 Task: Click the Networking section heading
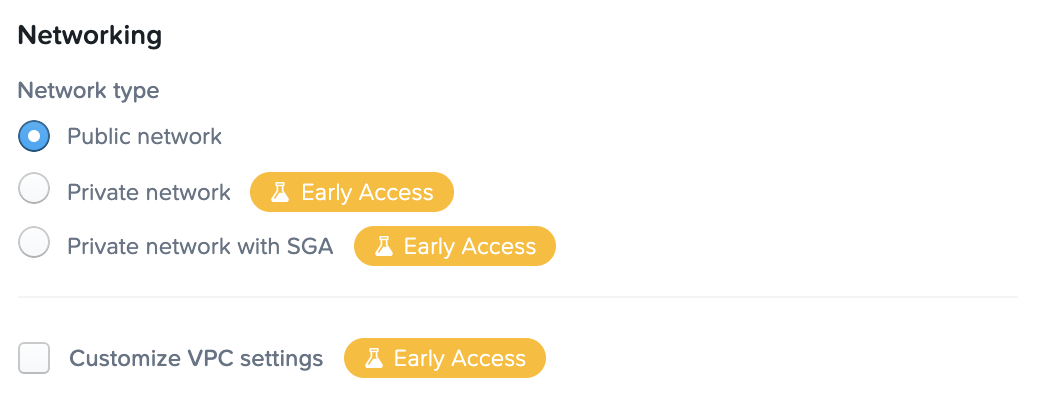[x=90, y=35]
